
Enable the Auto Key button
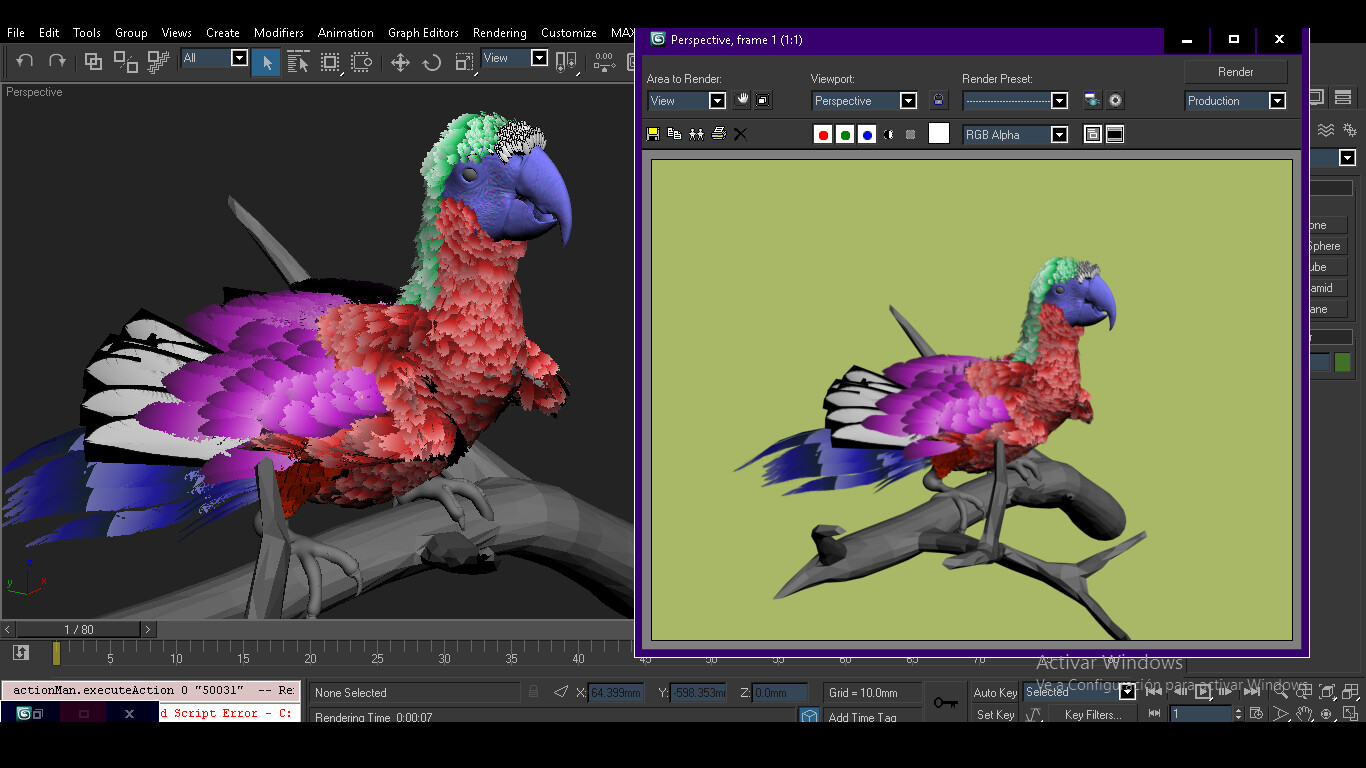tap(995, 693)
